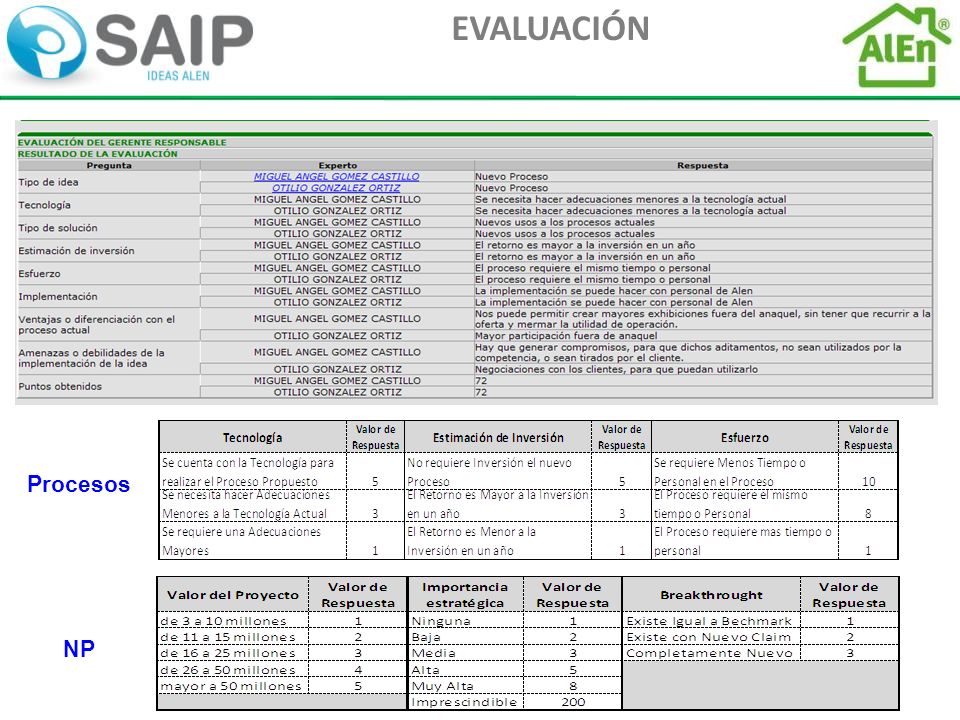
Task: Select 'Estimación de inversión' row label
Action: (x=76, y=250)
